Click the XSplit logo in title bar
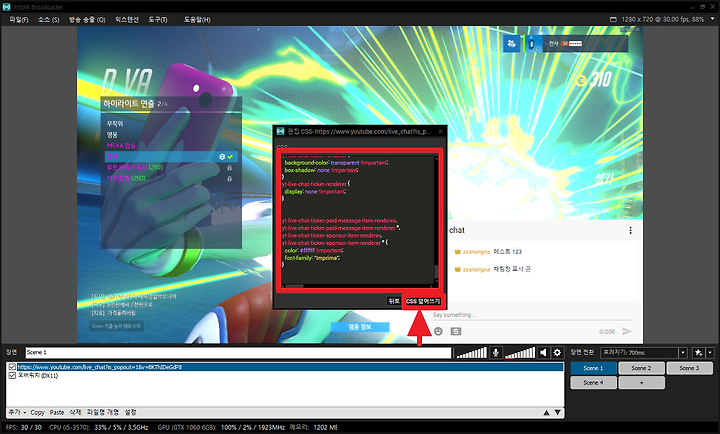The width and height of the screenshot is (720, 434). [6, 7]
